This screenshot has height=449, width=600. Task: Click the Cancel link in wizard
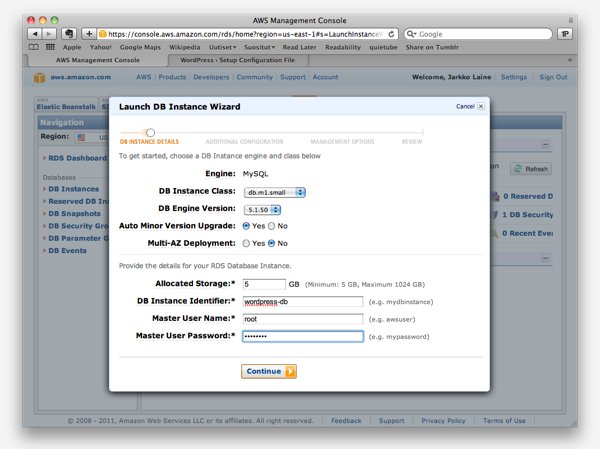(465, 105)
